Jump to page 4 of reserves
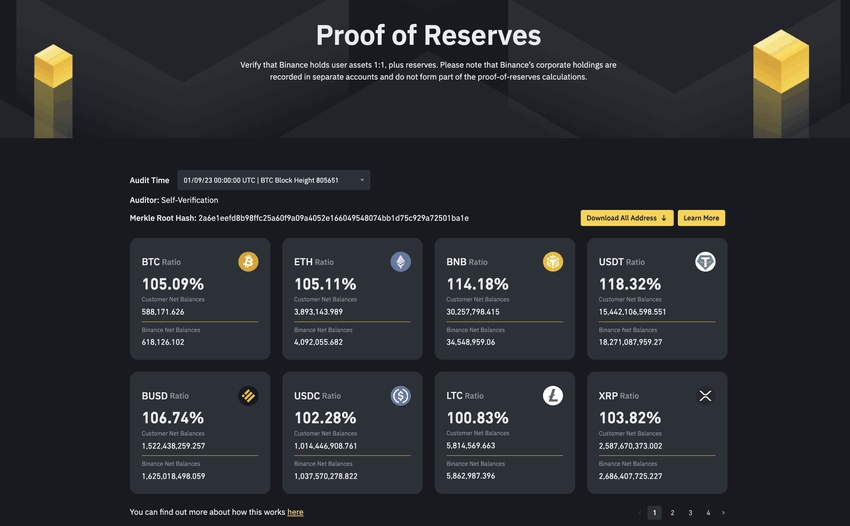Image resolution: width=850 pixels, height=526 pixels. pos(708,513)
